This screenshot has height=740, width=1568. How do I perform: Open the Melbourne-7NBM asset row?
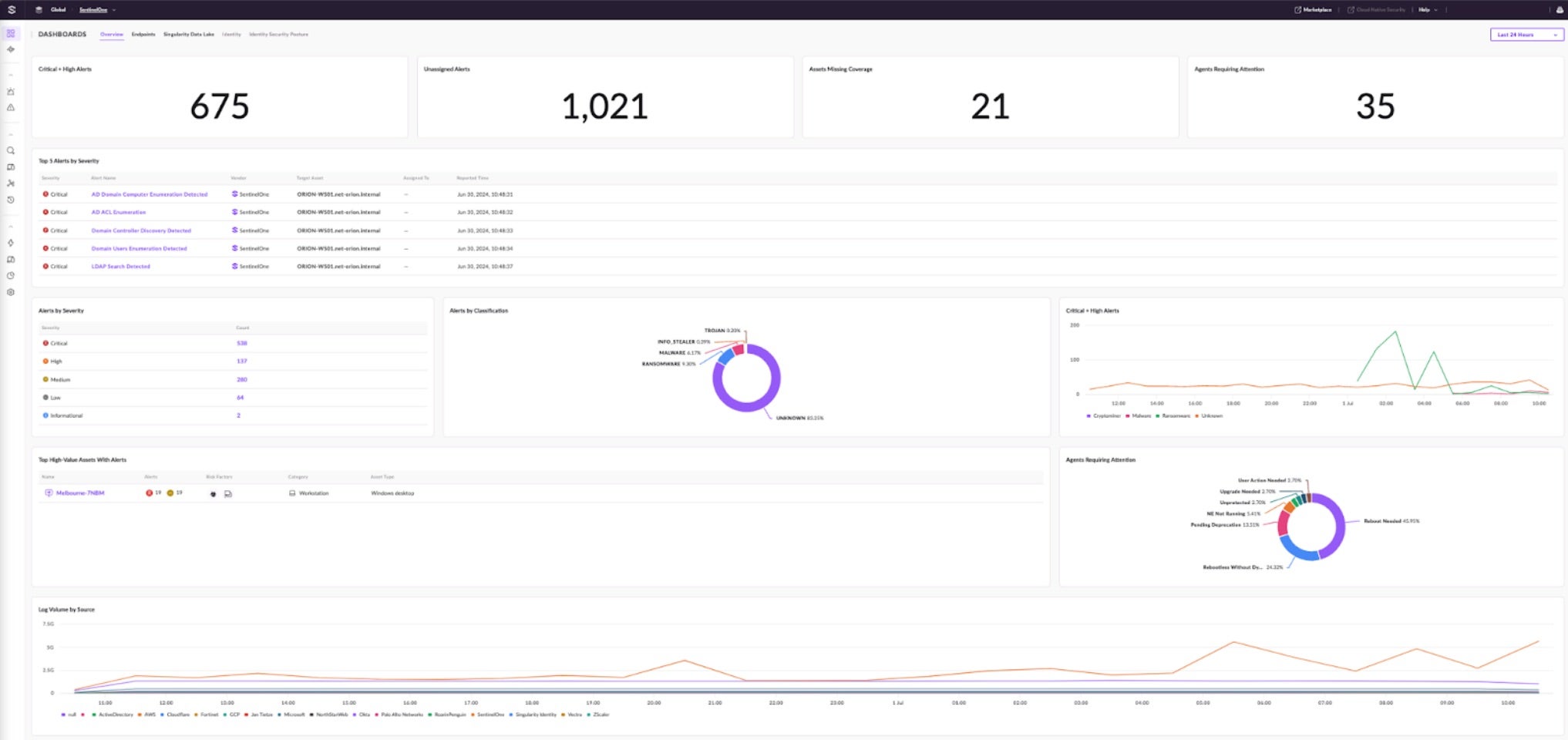(79, 493)
